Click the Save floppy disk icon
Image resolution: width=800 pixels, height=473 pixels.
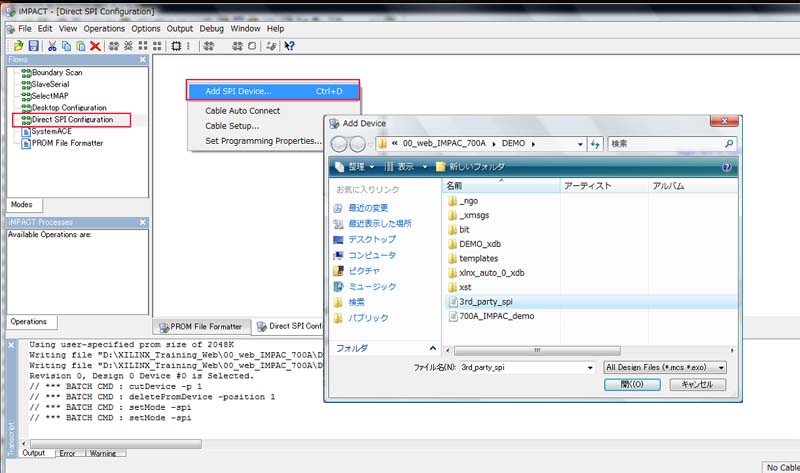[34, 46]
